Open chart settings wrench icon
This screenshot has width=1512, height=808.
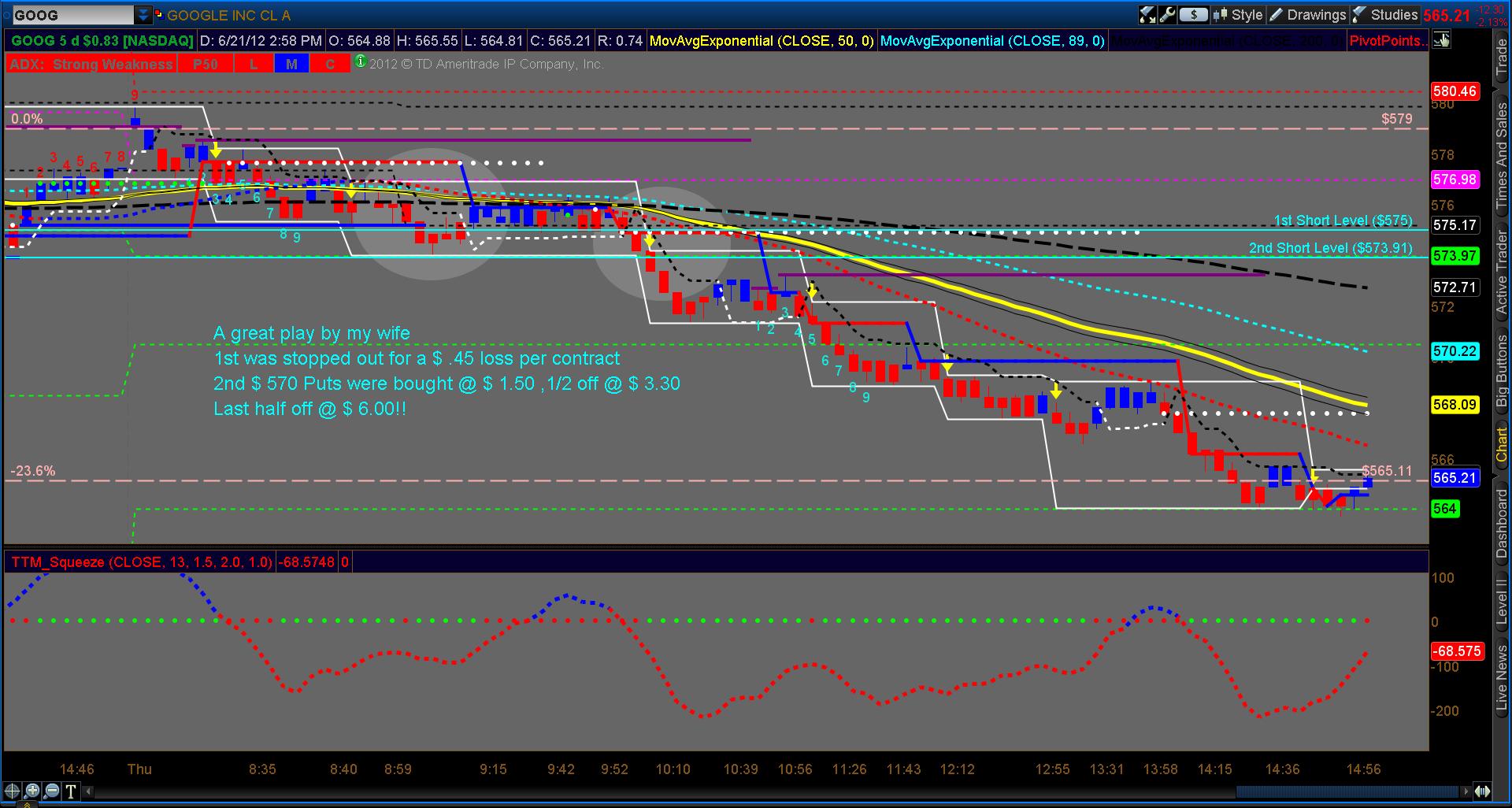coord(1167,14)
